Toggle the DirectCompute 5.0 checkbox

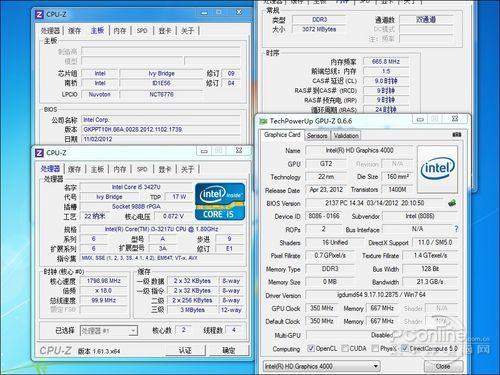click(x=404, y=348)
